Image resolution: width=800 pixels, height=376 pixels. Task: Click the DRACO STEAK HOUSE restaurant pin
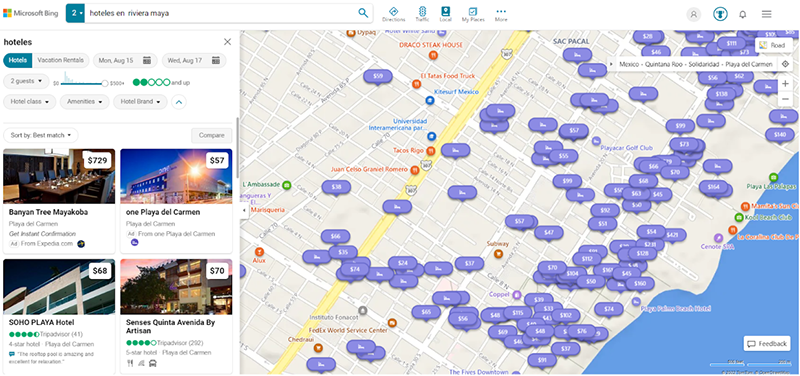click(x=433, y=55)
